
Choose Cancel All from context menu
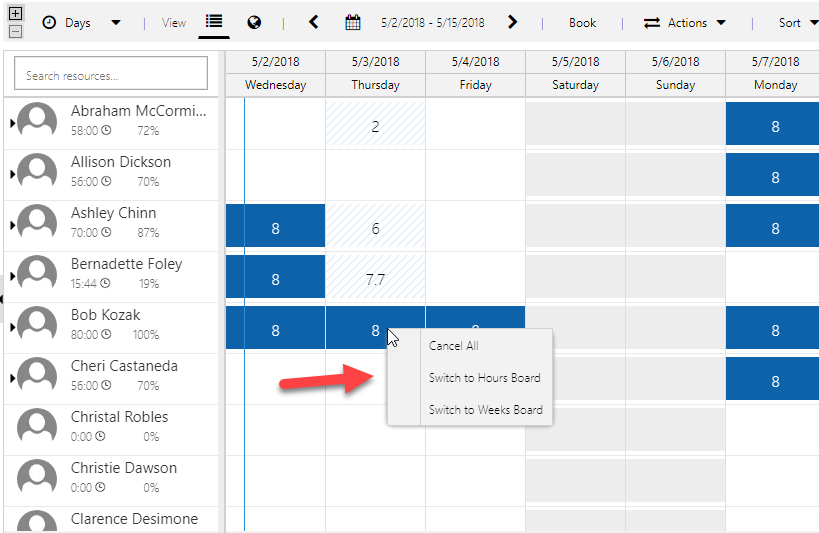[x=453, y=346]
